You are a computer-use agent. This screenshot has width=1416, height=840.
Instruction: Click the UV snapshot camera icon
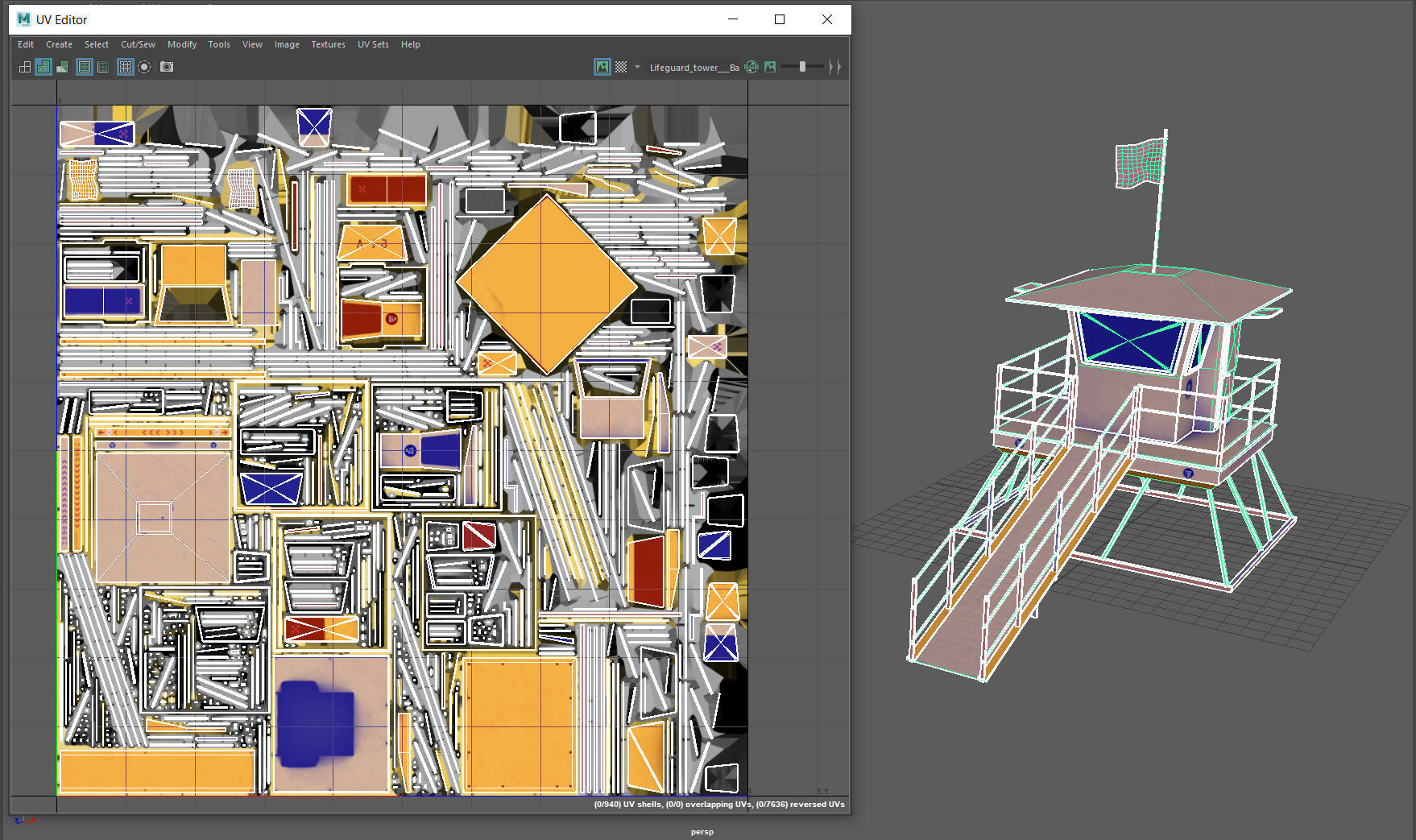(167, 67)
